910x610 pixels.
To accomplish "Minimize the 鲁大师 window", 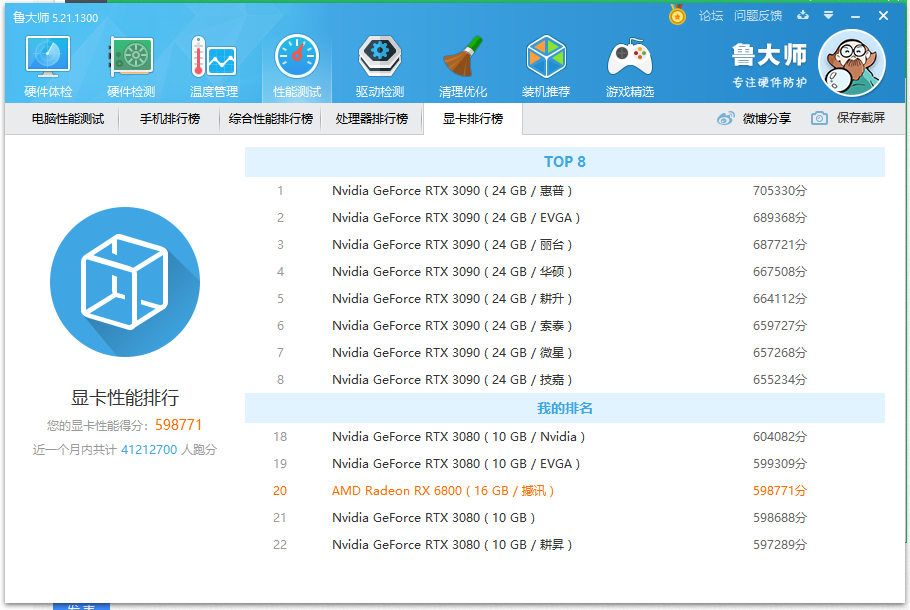I will tap(855, 16).
